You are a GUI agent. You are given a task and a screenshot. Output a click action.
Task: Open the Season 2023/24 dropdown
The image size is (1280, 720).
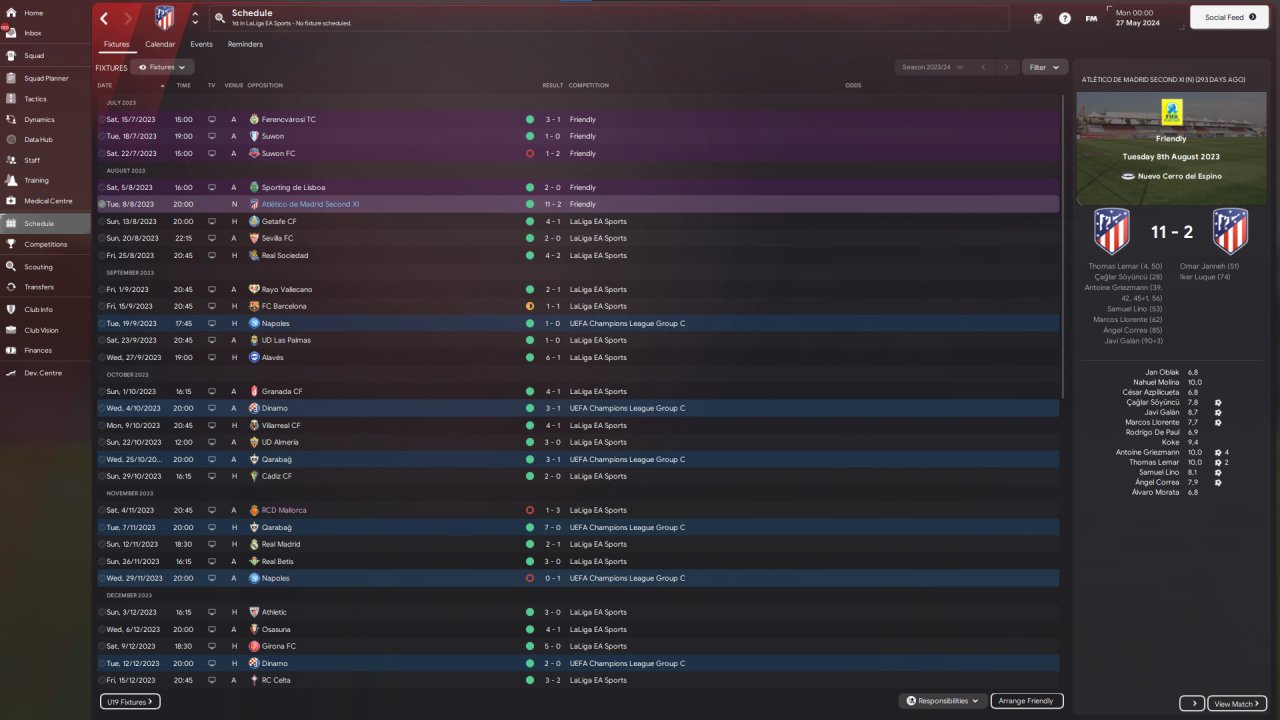coord(932,67)
